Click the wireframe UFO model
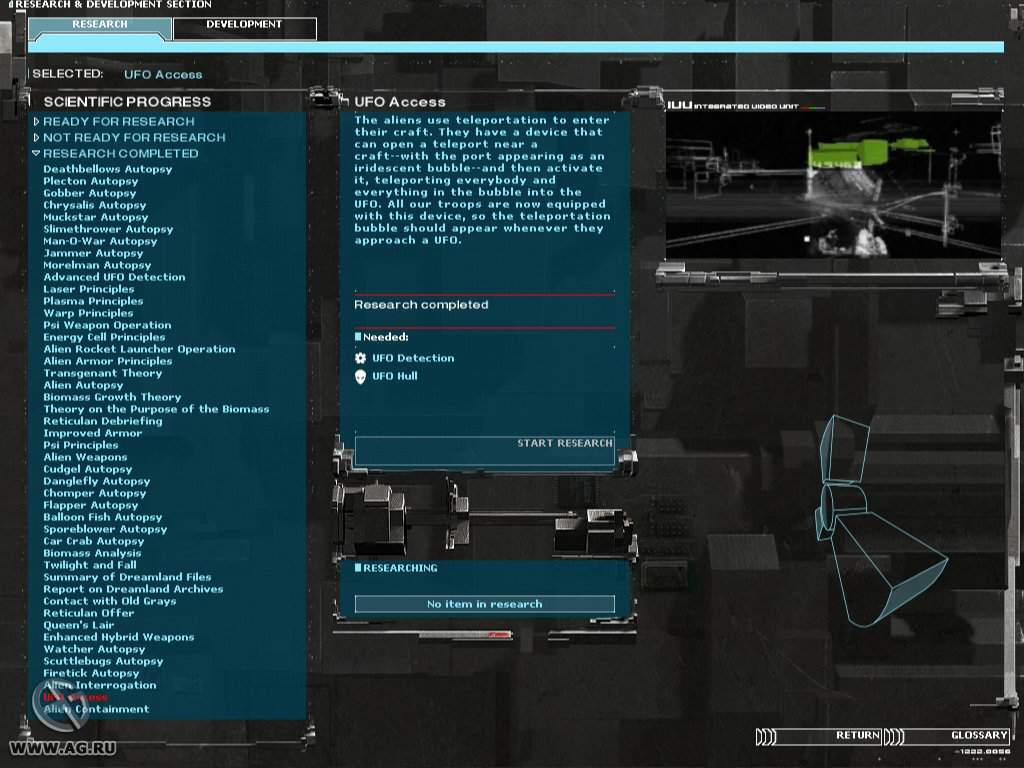 click(x=868, y=520)
